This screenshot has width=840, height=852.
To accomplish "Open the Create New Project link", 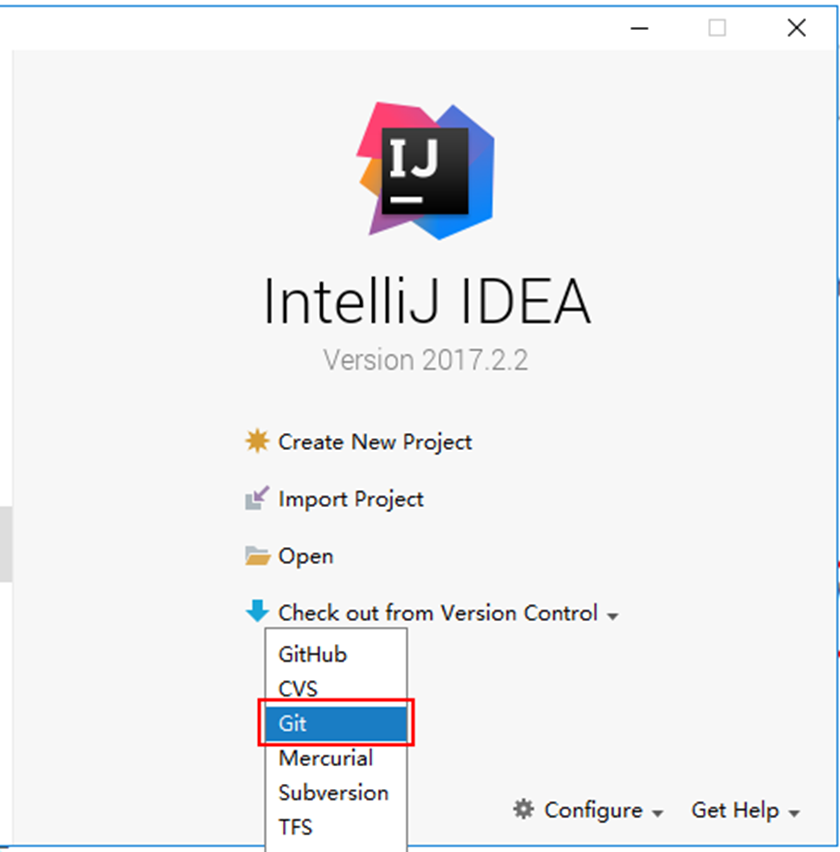I will click(375, 442).
